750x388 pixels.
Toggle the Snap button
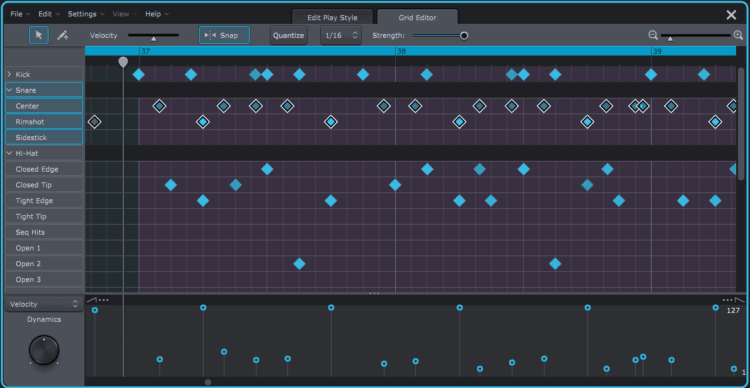click(224, 35)
